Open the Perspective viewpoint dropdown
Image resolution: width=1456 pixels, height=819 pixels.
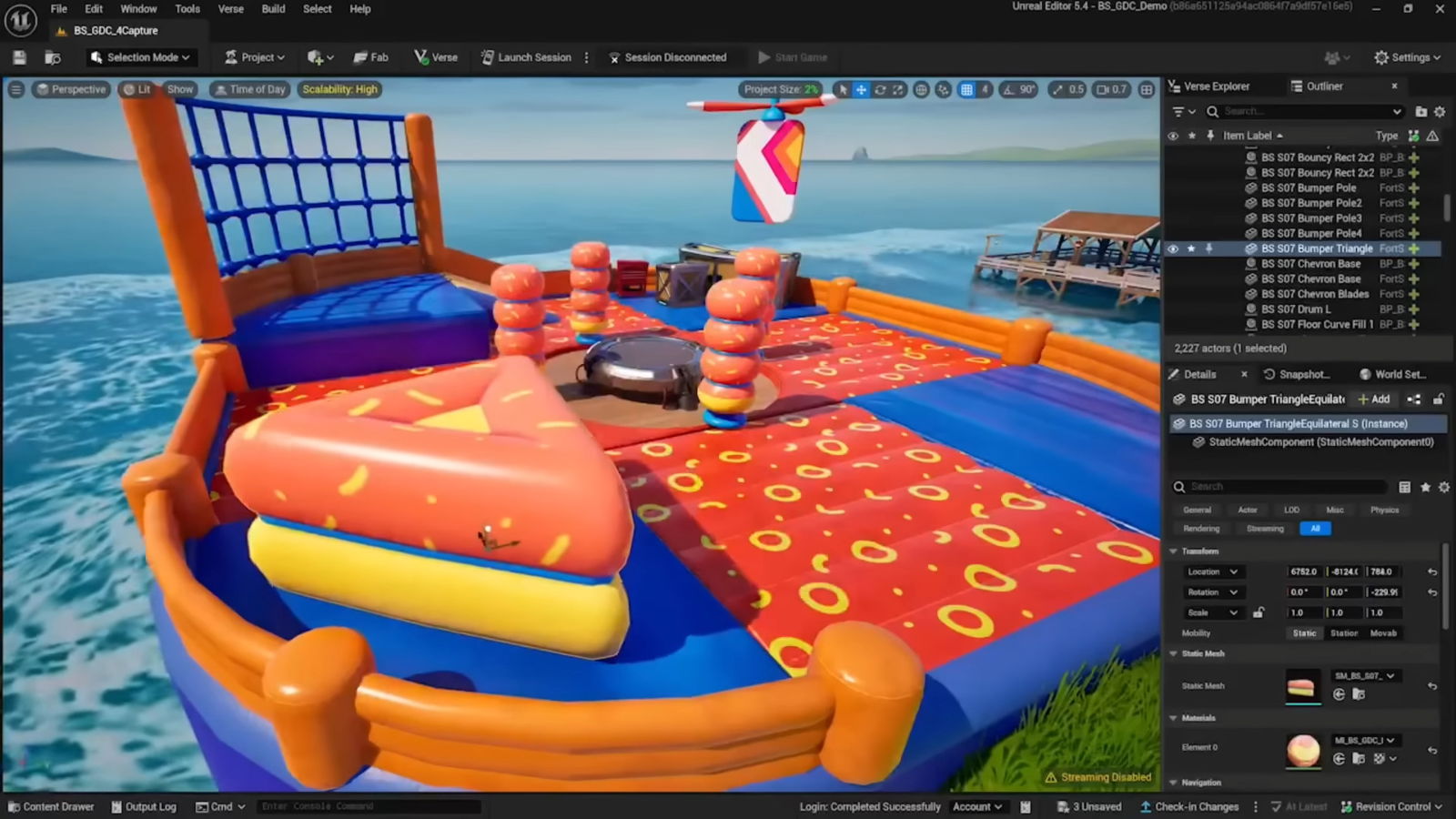pos(71,89)
